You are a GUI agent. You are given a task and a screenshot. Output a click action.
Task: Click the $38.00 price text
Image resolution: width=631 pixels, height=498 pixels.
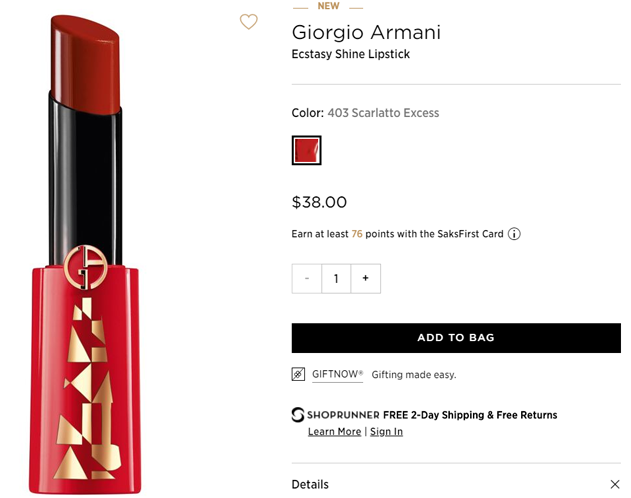[319, 202]
